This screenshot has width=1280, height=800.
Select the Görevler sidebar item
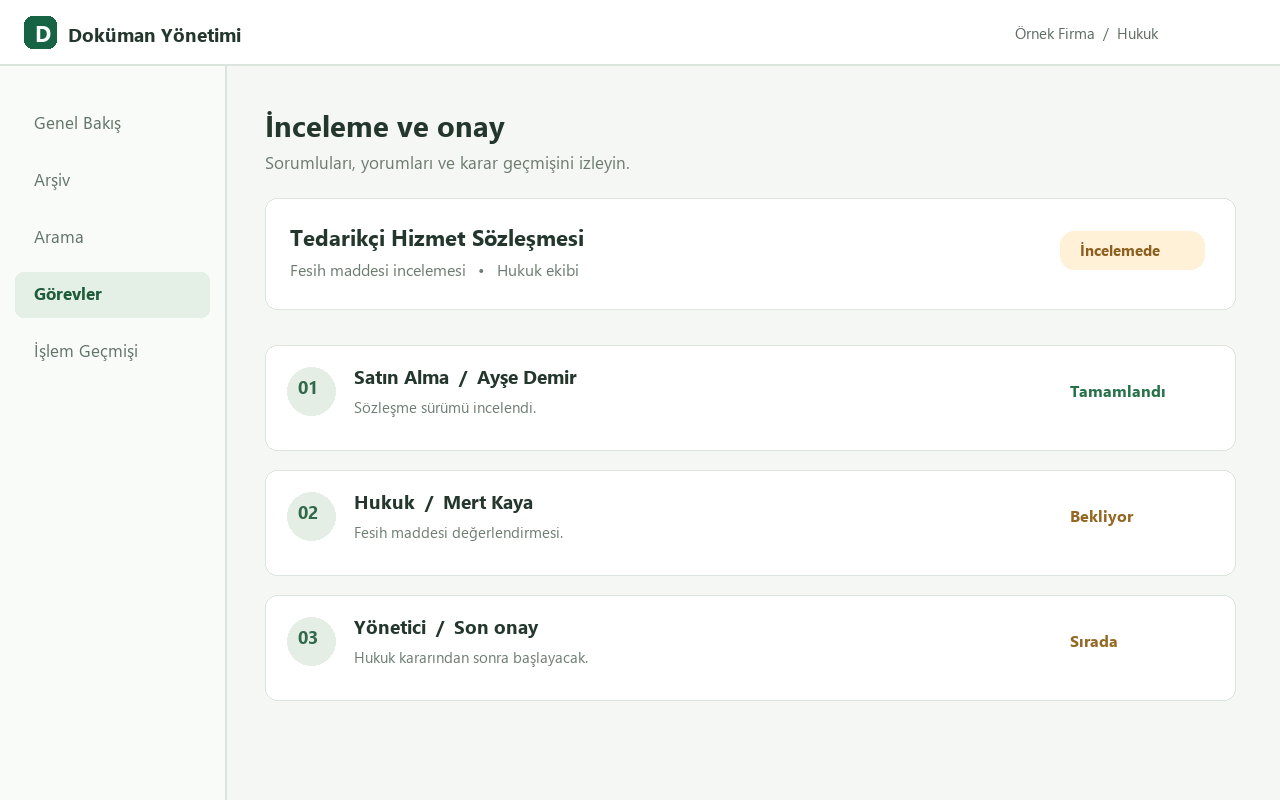pyautogui.click(x=112, y=294)
